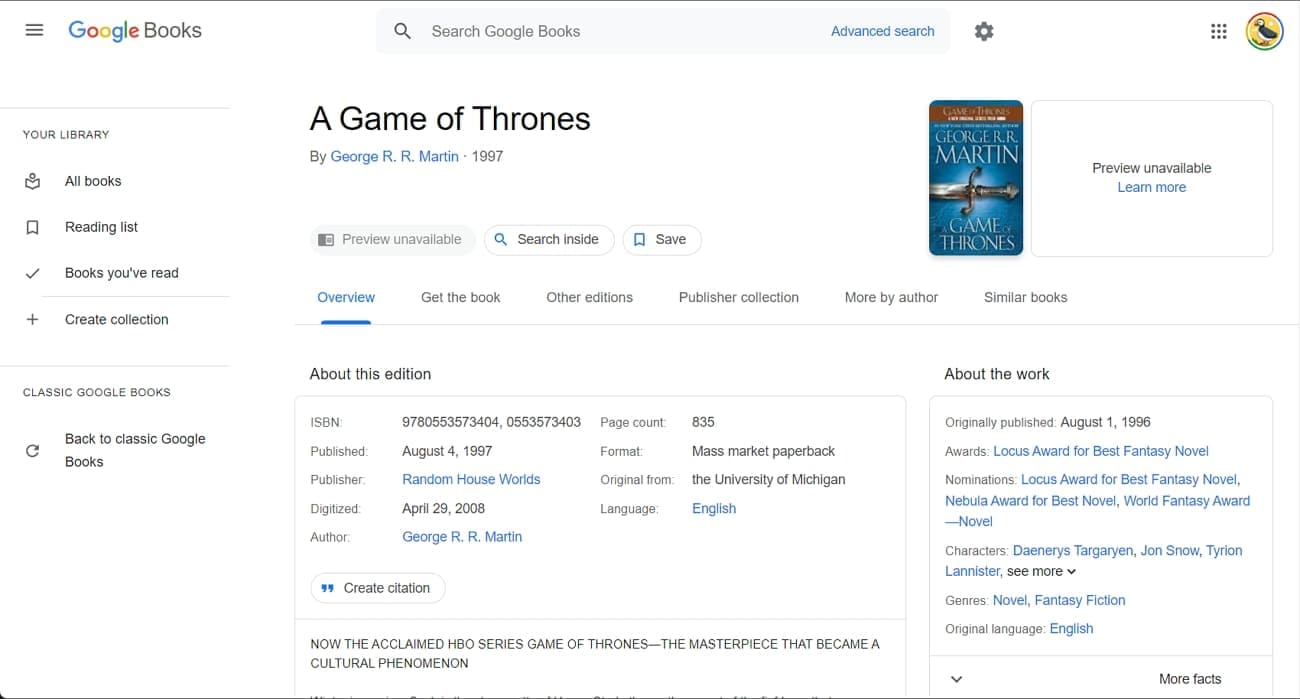This screenshot has height=699, width=1300.
Task: Switch to Get the book tab
Action: tap(460, 298)
